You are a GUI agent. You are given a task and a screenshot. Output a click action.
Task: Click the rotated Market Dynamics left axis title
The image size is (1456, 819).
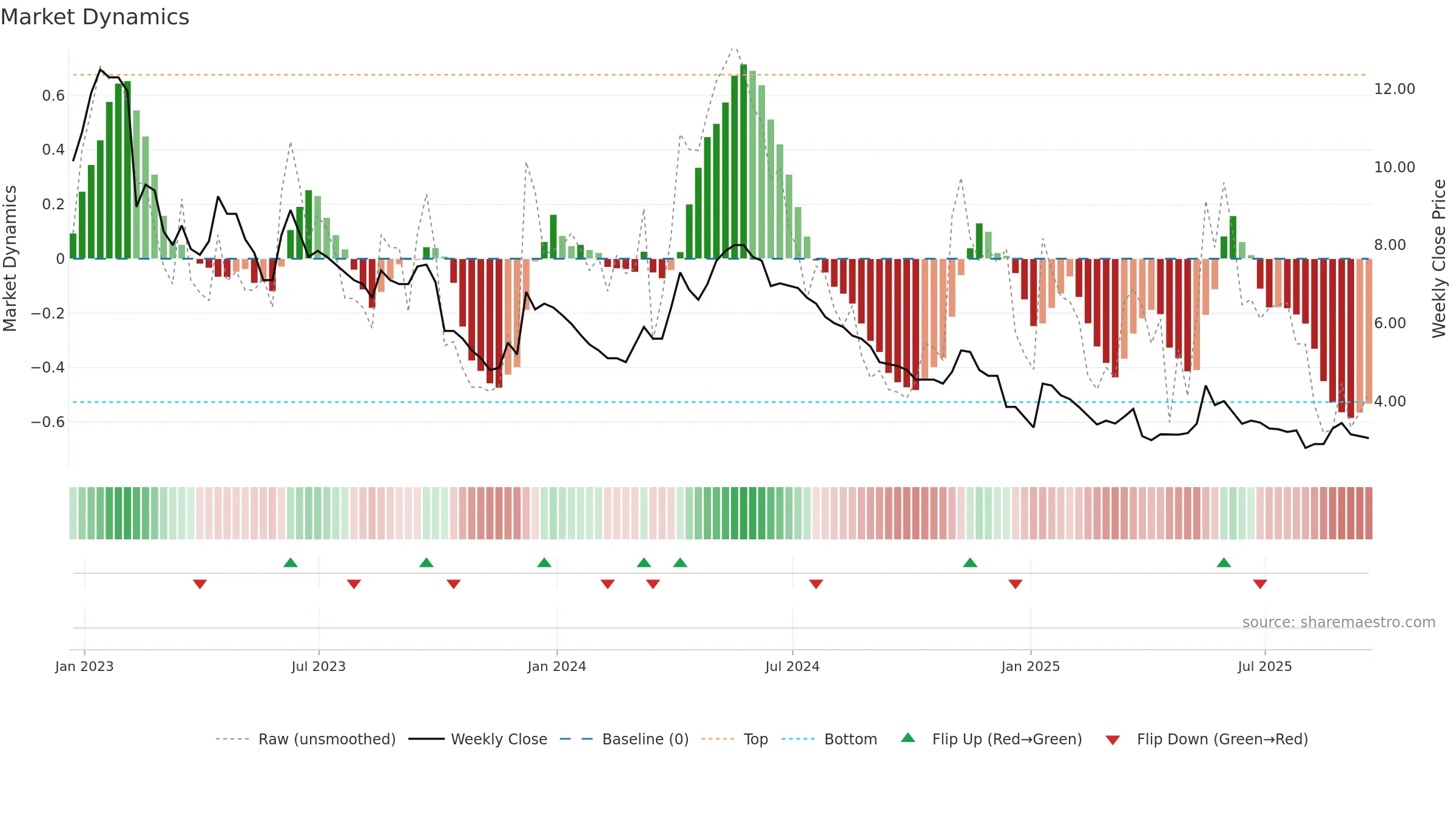click(10, 258)
